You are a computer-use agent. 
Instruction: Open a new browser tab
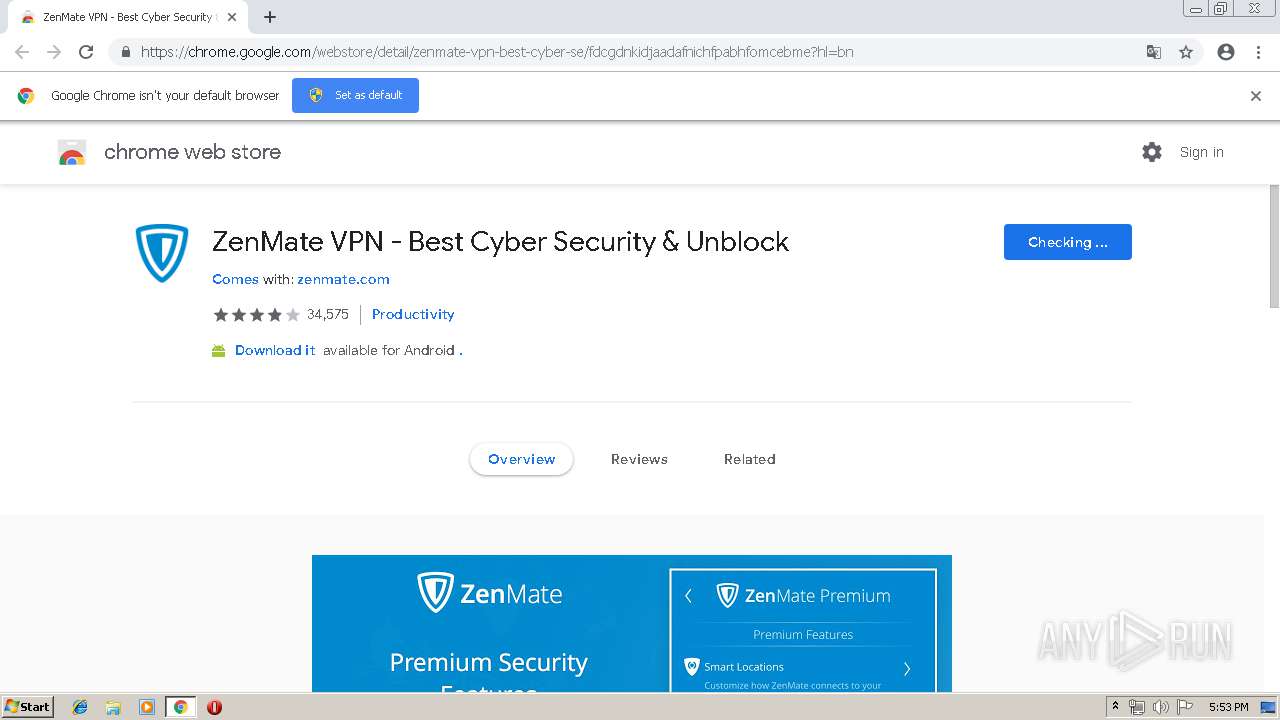[x=270, y=17]
